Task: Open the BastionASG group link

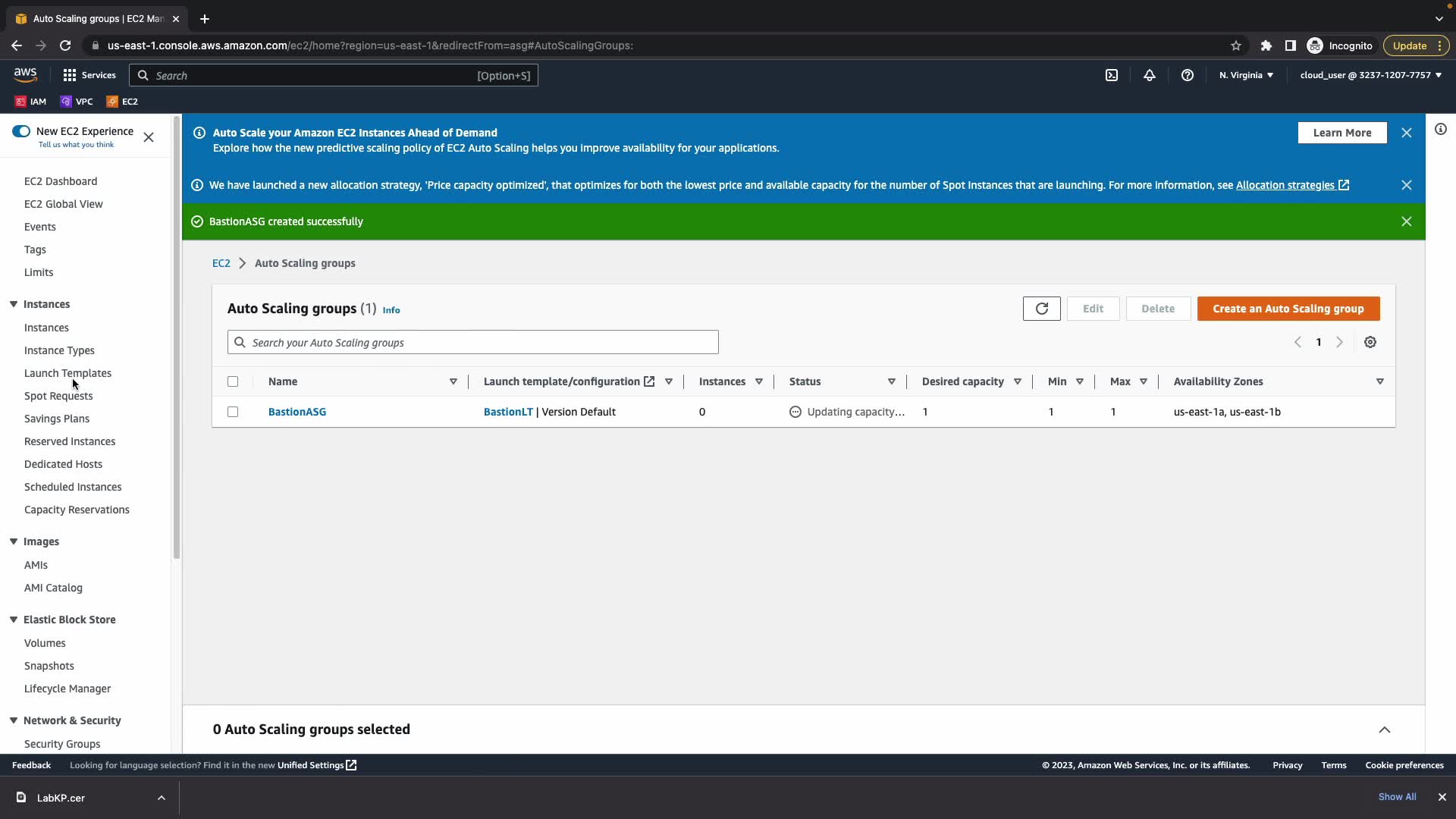Action: click(x=297, y=412)
